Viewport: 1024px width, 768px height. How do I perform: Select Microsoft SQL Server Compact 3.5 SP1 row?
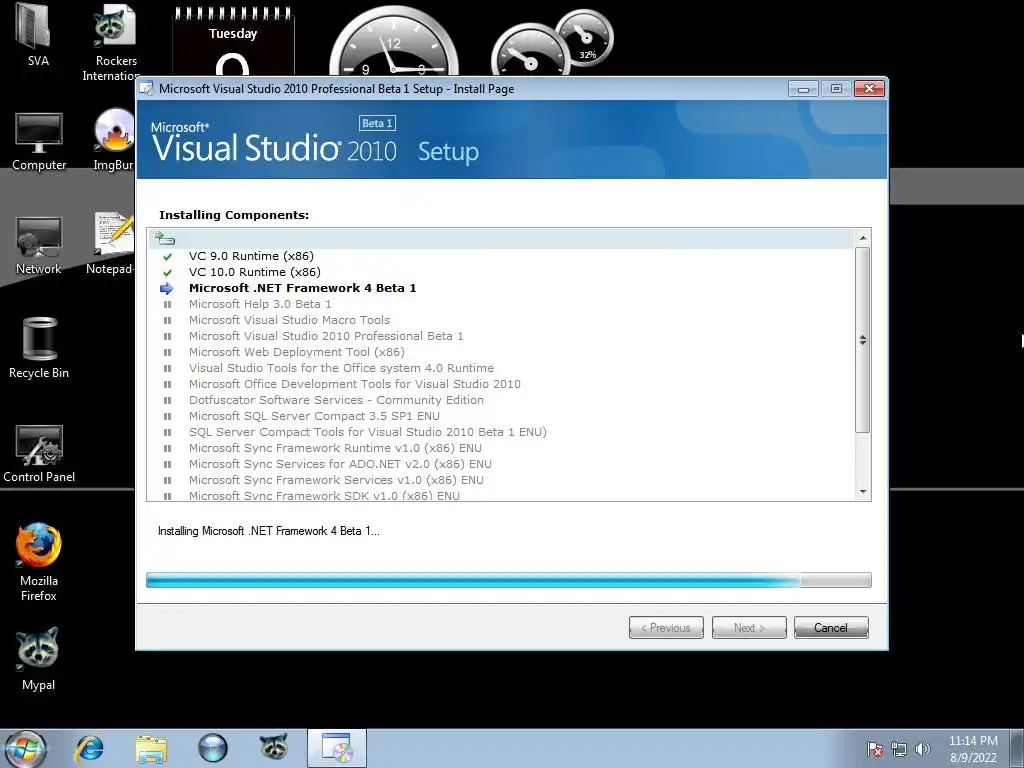pos(501,416)
